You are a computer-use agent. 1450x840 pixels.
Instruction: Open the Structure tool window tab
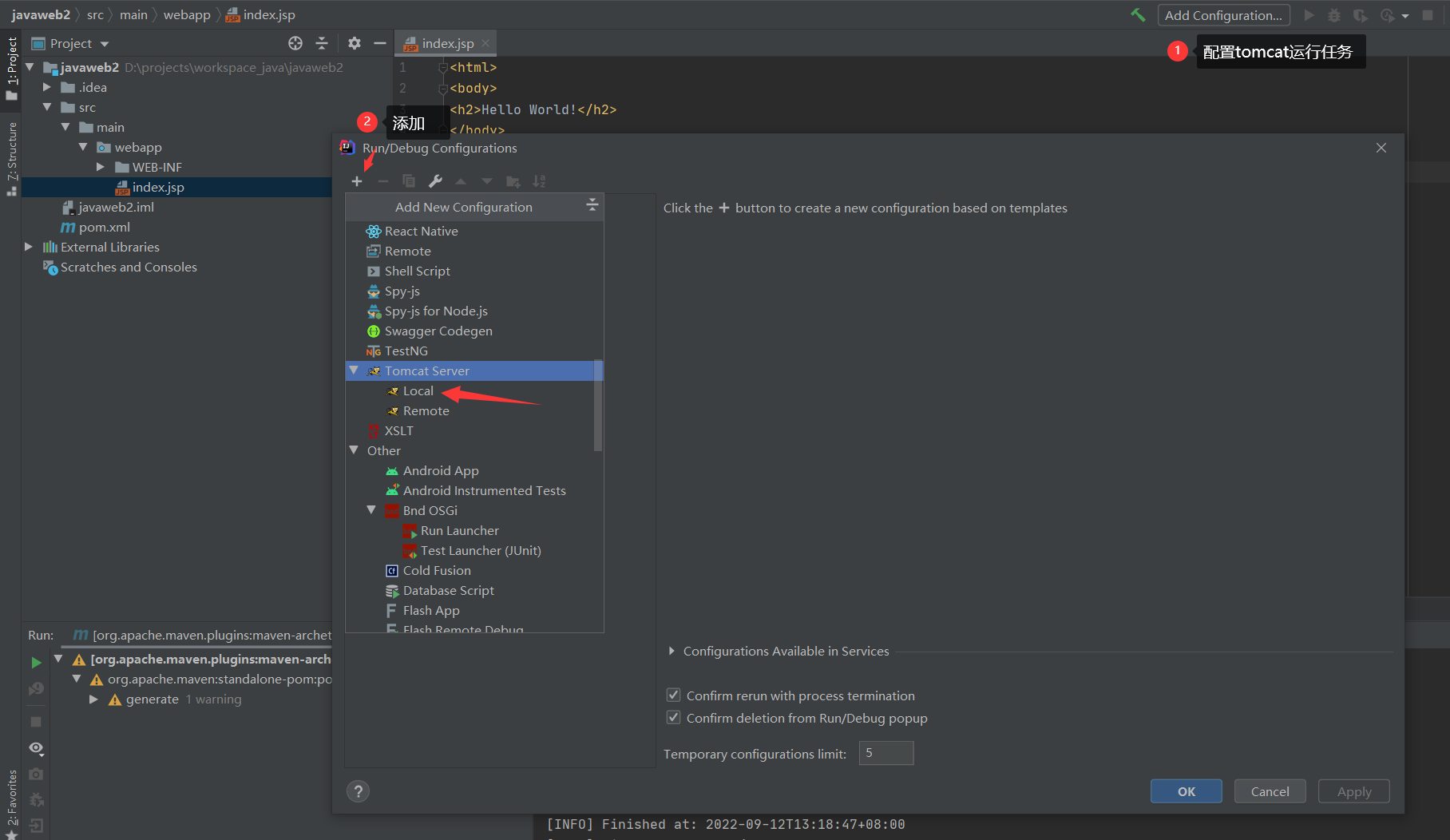12,158
